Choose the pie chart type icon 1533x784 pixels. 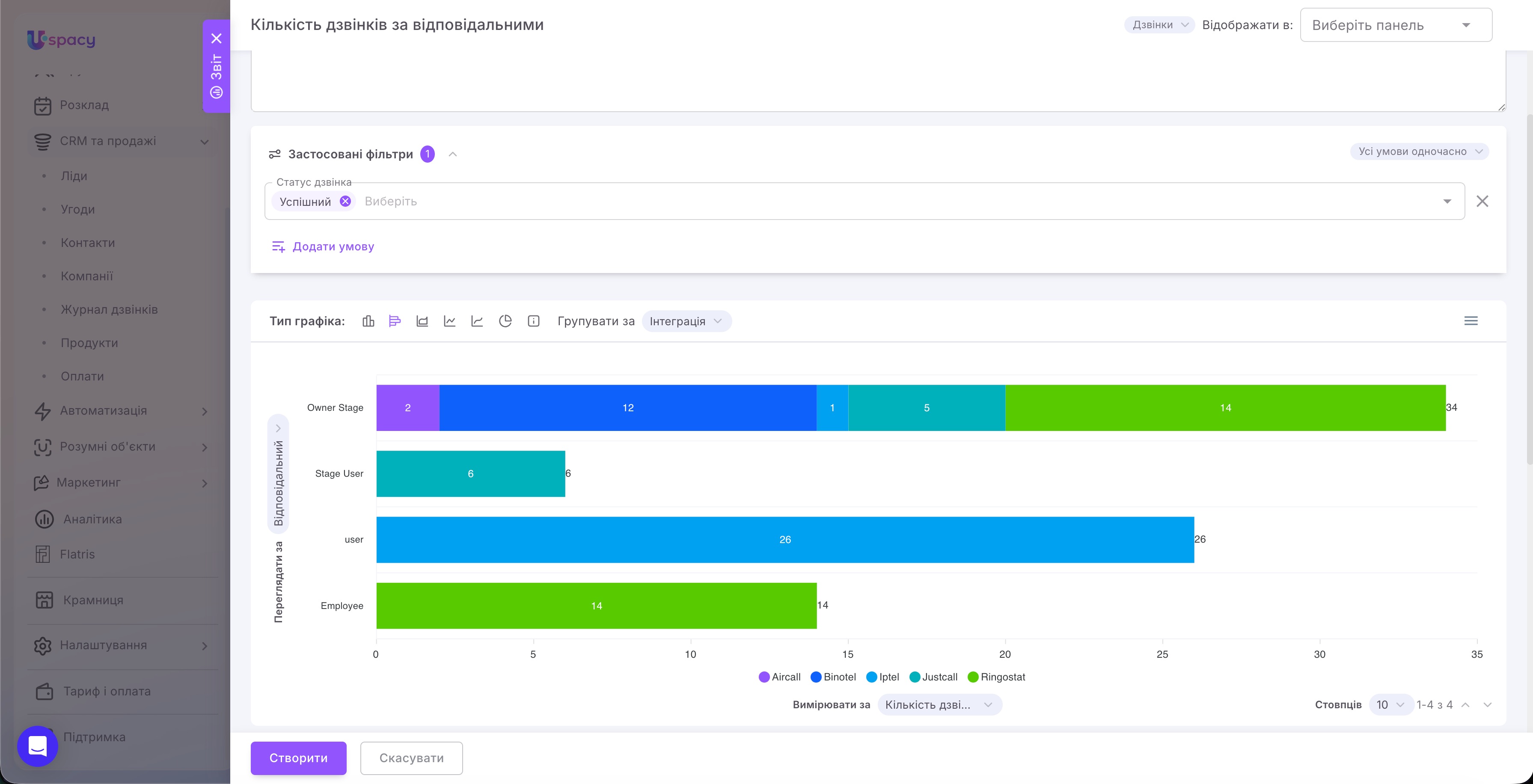(505, 321)
